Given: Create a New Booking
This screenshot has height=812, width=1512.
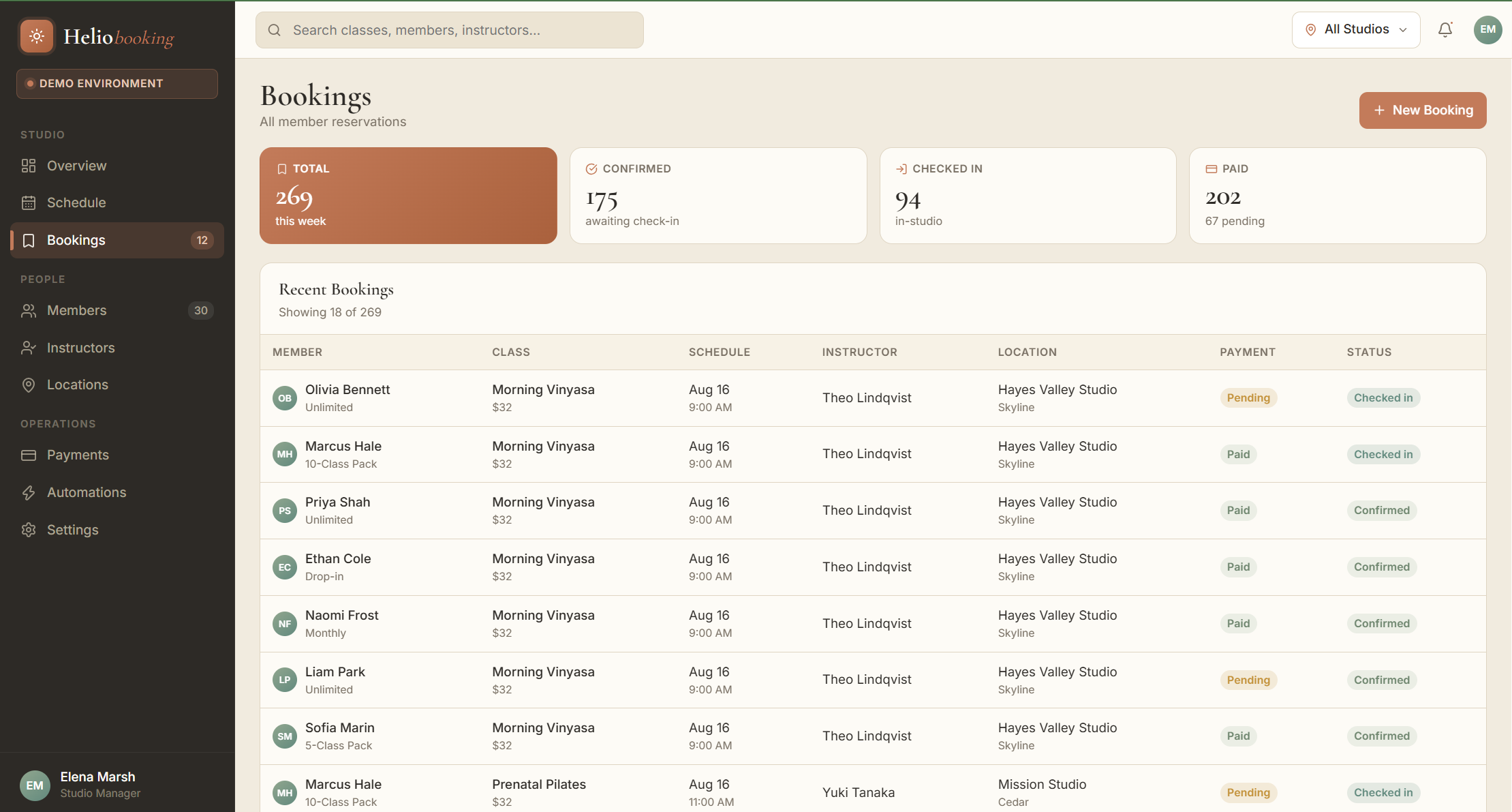Looking at the screenshot, I should 1423,110.
